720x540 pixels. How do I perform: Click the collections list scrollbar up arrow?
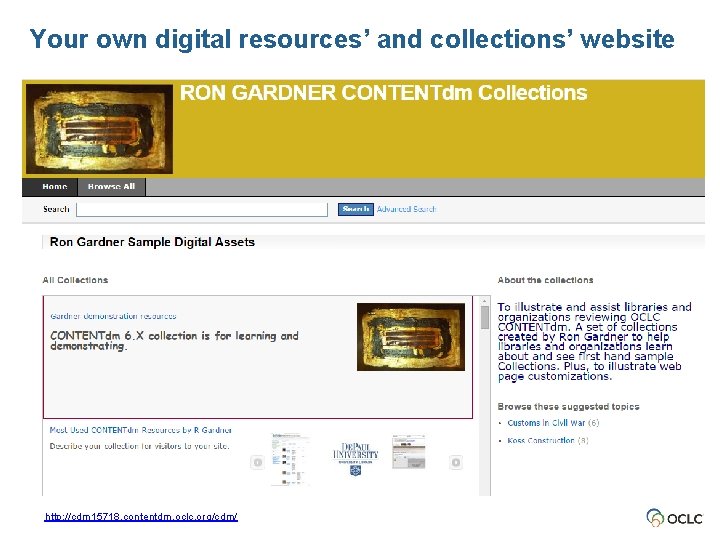(484, 301)
